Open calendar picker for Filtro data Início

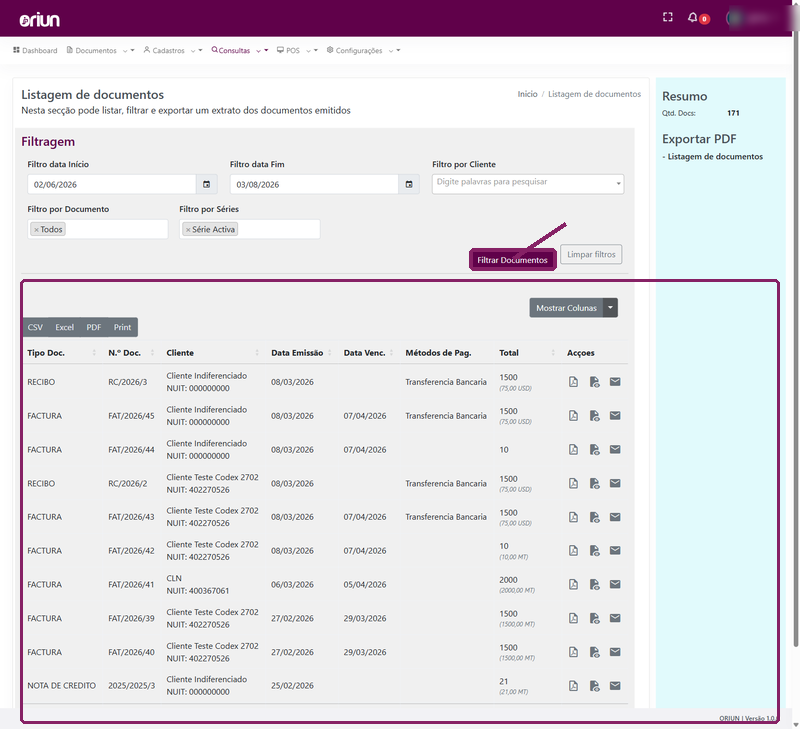(x=207, y=184)
